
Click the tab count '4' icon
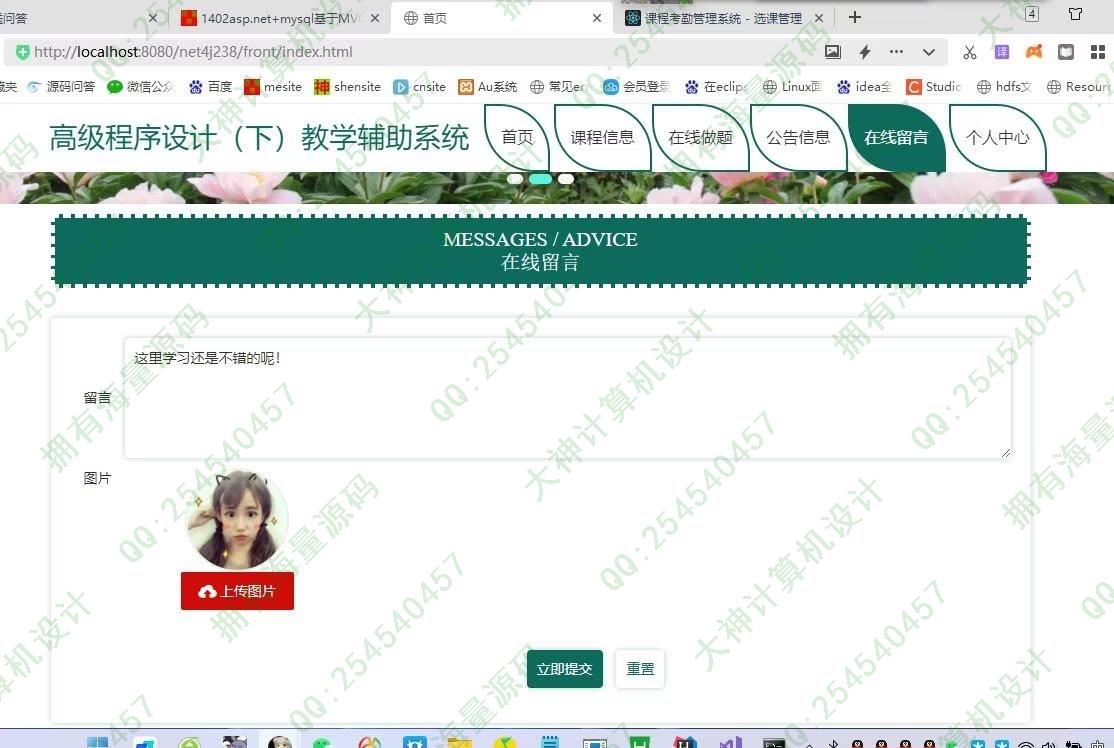pos(1032,14)
